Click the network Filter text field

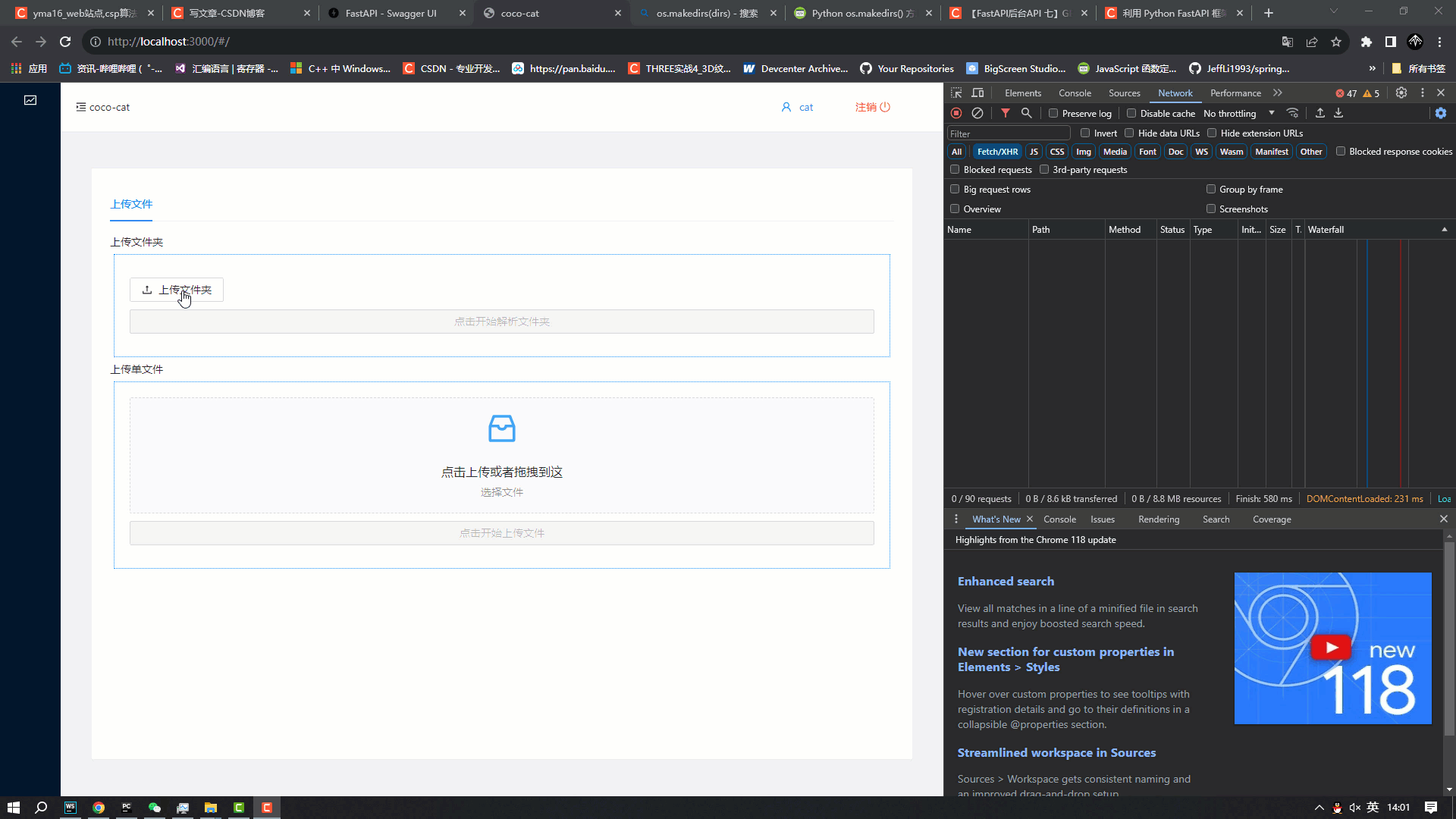click(1009, 133)
